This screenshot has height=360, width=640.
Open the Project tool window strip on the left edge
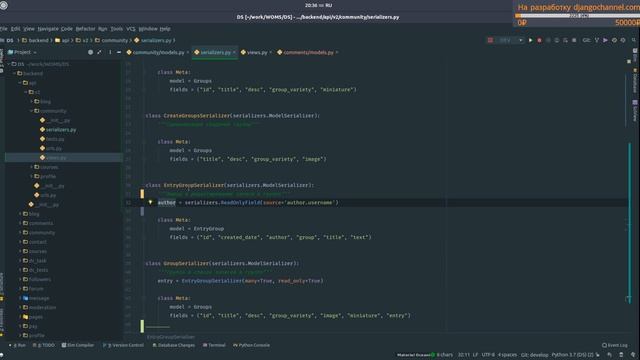point(2,60)
